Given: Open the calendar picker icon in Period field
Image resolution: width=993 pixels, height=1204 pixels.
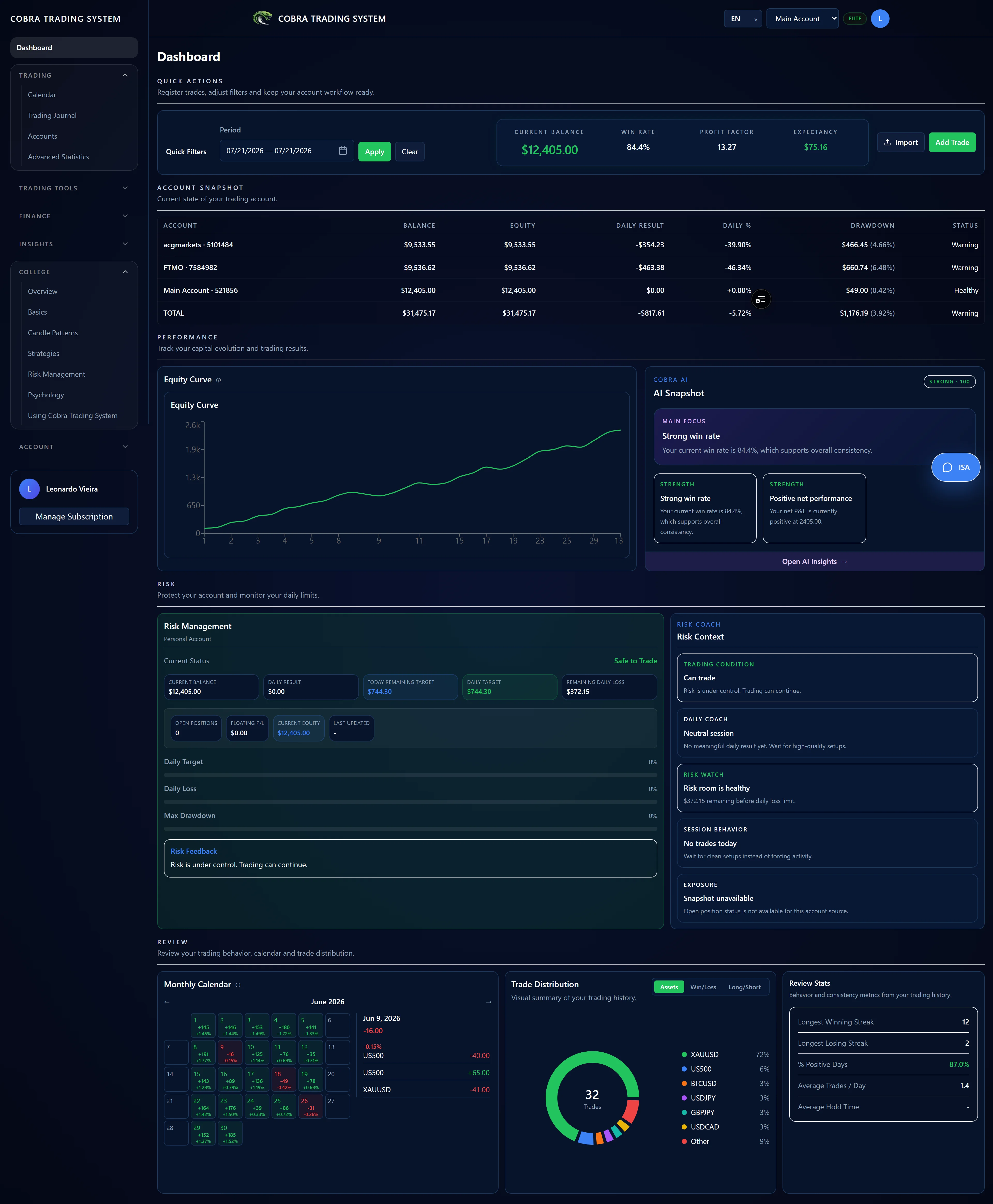Looking at the screenshot, I should 343,151.
